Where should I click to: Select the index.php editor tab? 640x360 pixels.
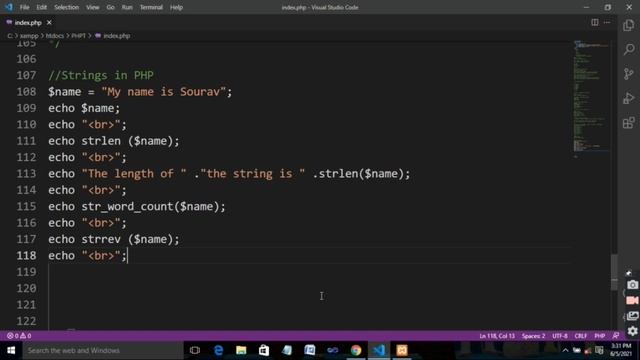coord(28,22)
